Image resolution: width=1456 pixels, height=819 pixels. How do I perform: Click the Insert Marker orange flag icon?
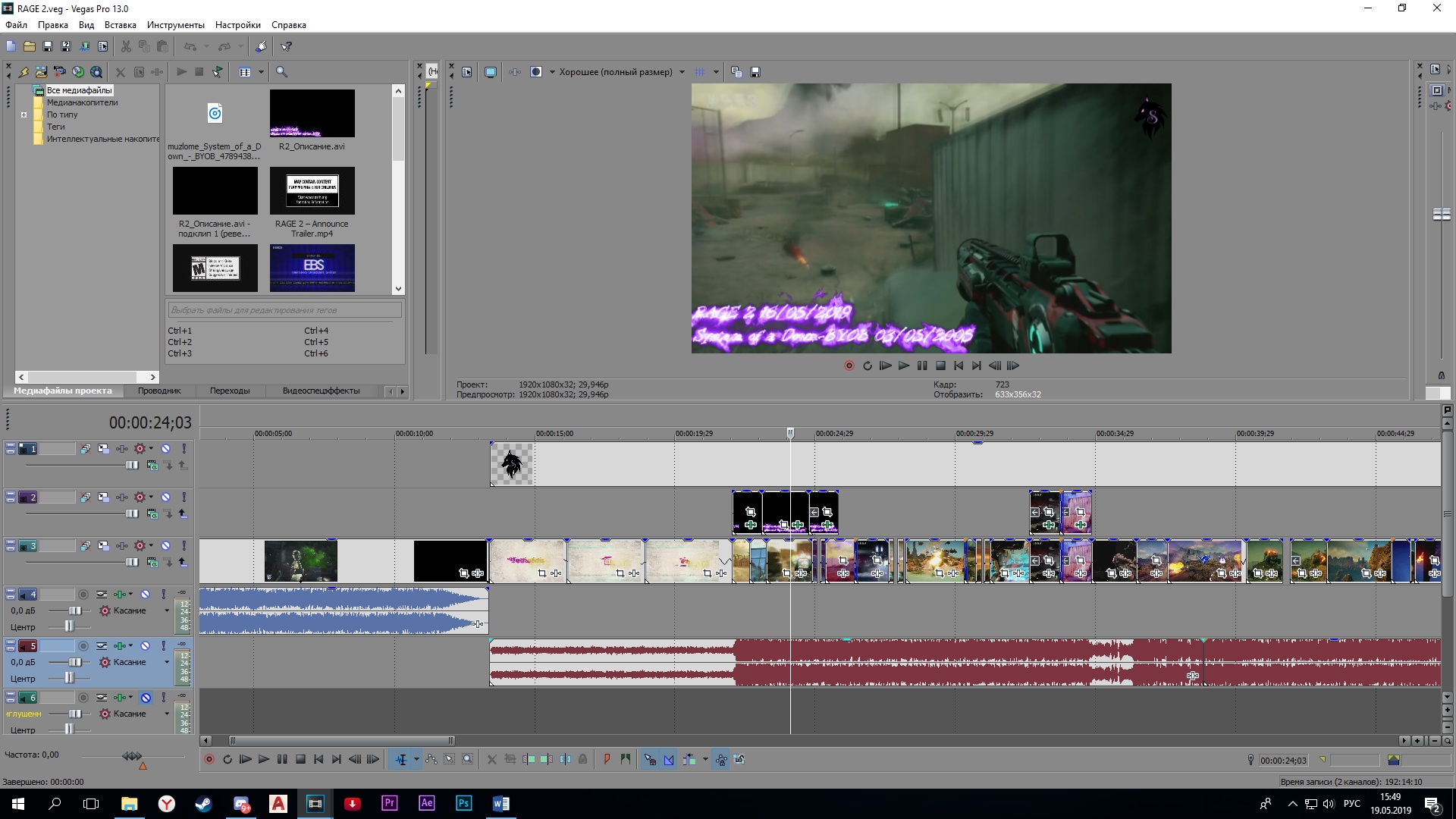[607, 759]
